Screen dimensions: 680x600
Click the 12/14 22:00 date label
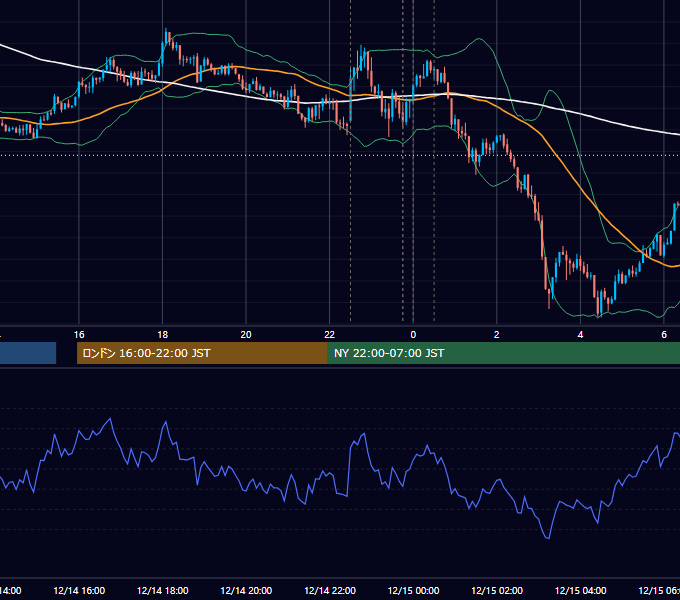(x=330, y=590)
